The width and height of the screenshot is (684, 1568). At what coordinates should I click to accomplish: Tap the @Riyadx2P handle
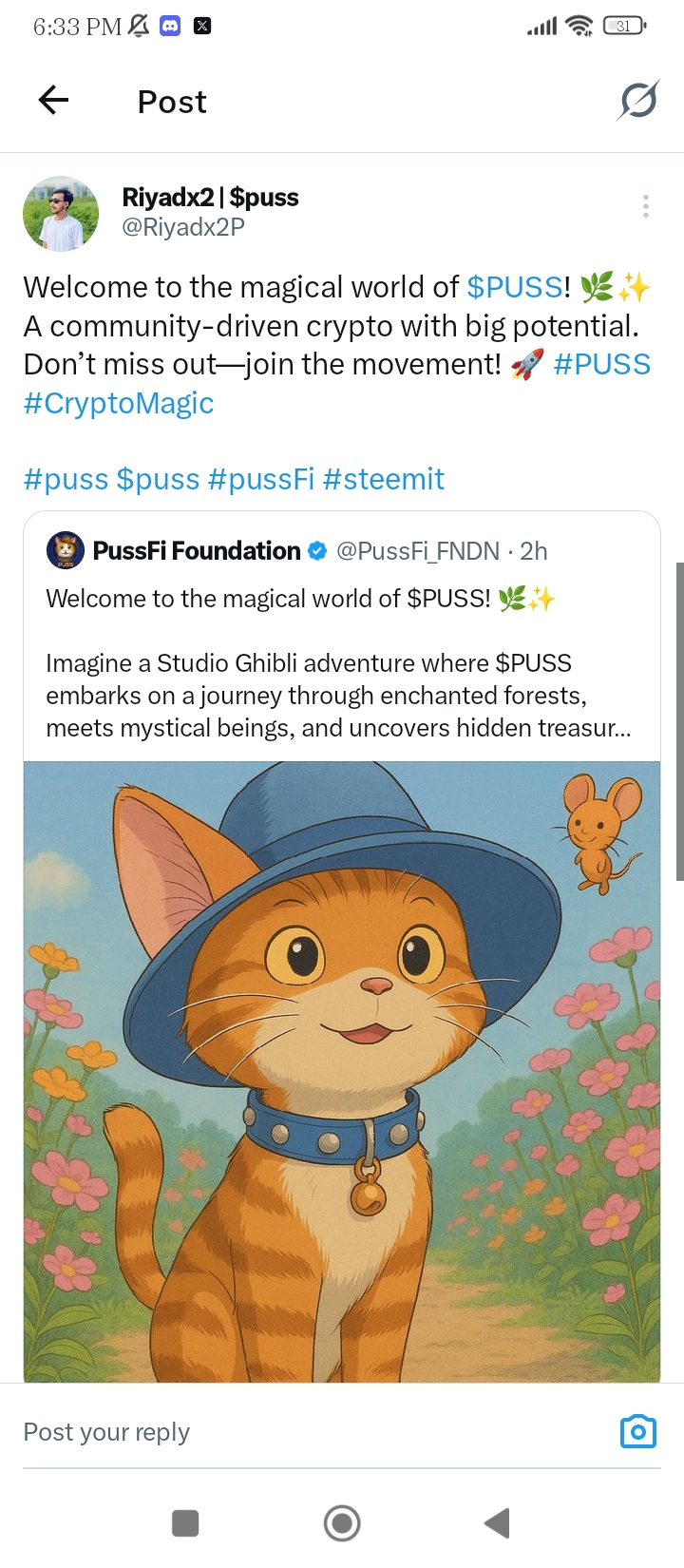tap(183, 228)
